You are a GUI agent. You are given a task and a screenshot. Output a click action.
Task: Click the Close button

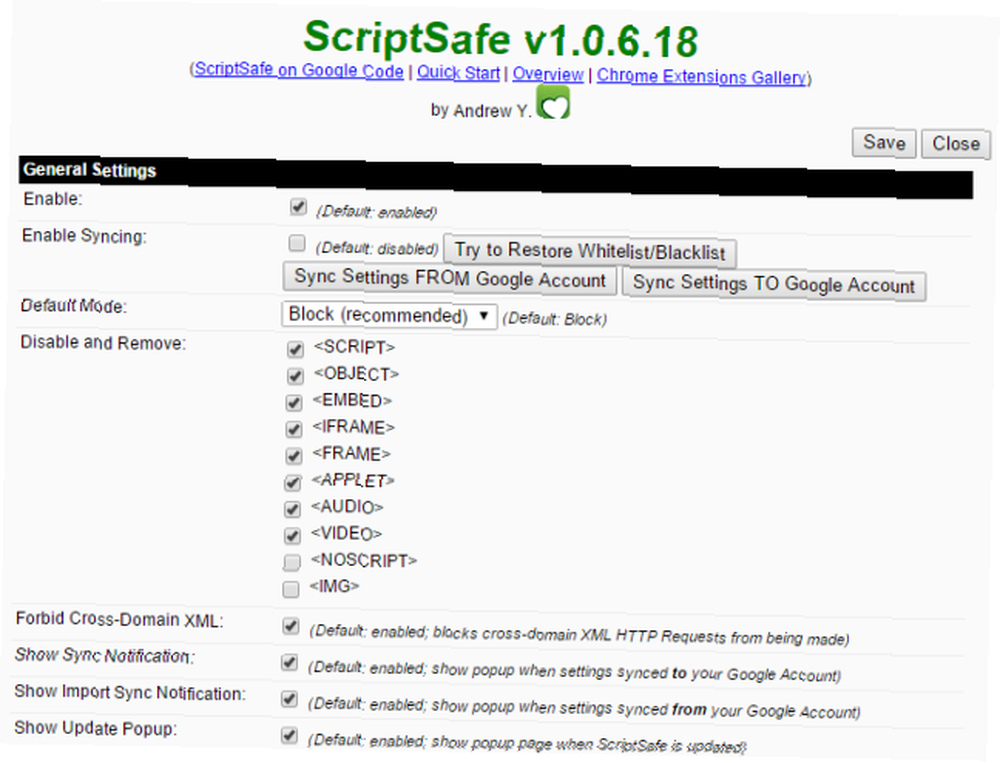tap(955, 144)
